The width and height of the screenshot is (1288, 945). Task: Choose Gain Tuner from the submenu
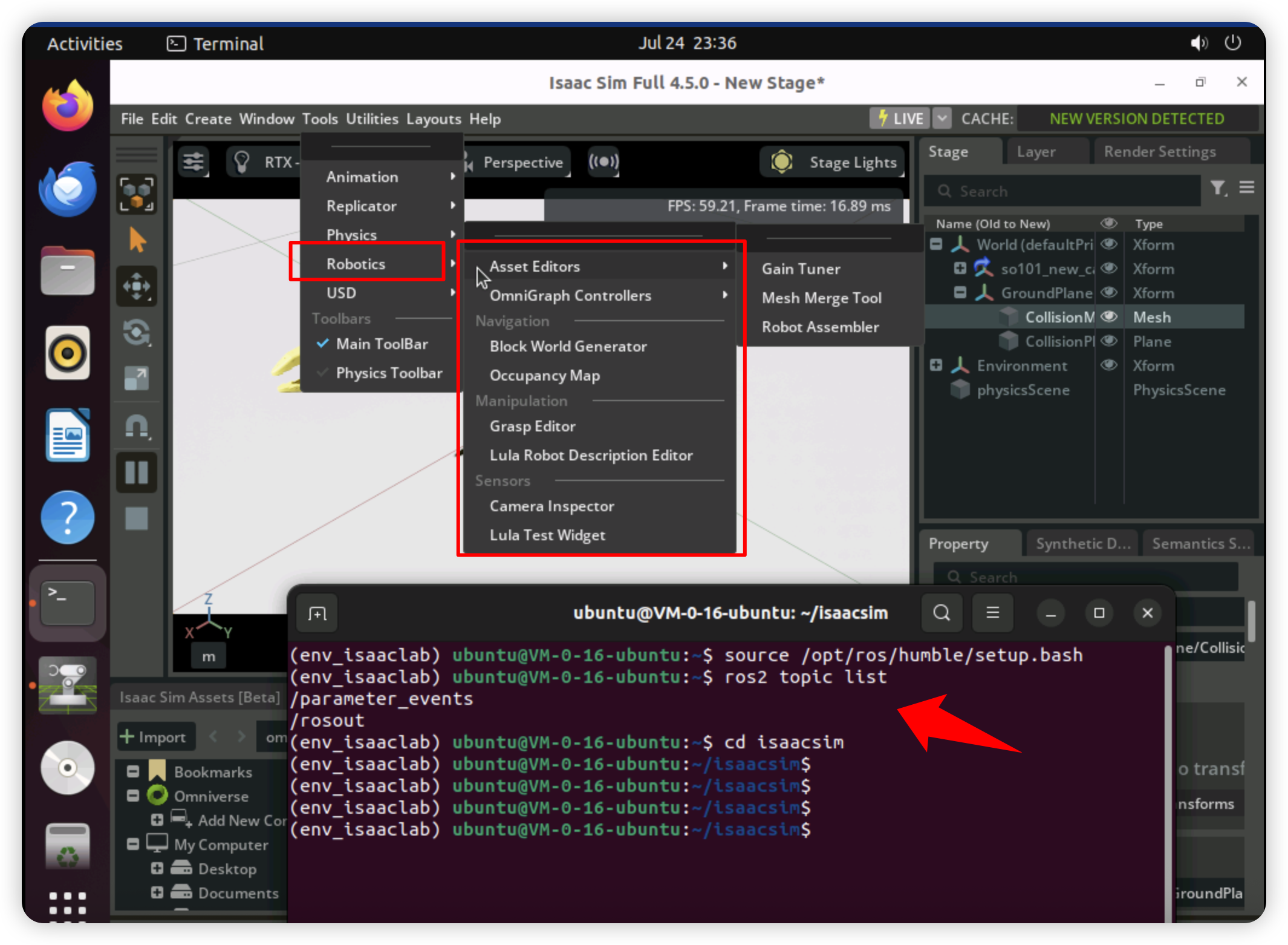pyautogui.click(x=801, y=269)
